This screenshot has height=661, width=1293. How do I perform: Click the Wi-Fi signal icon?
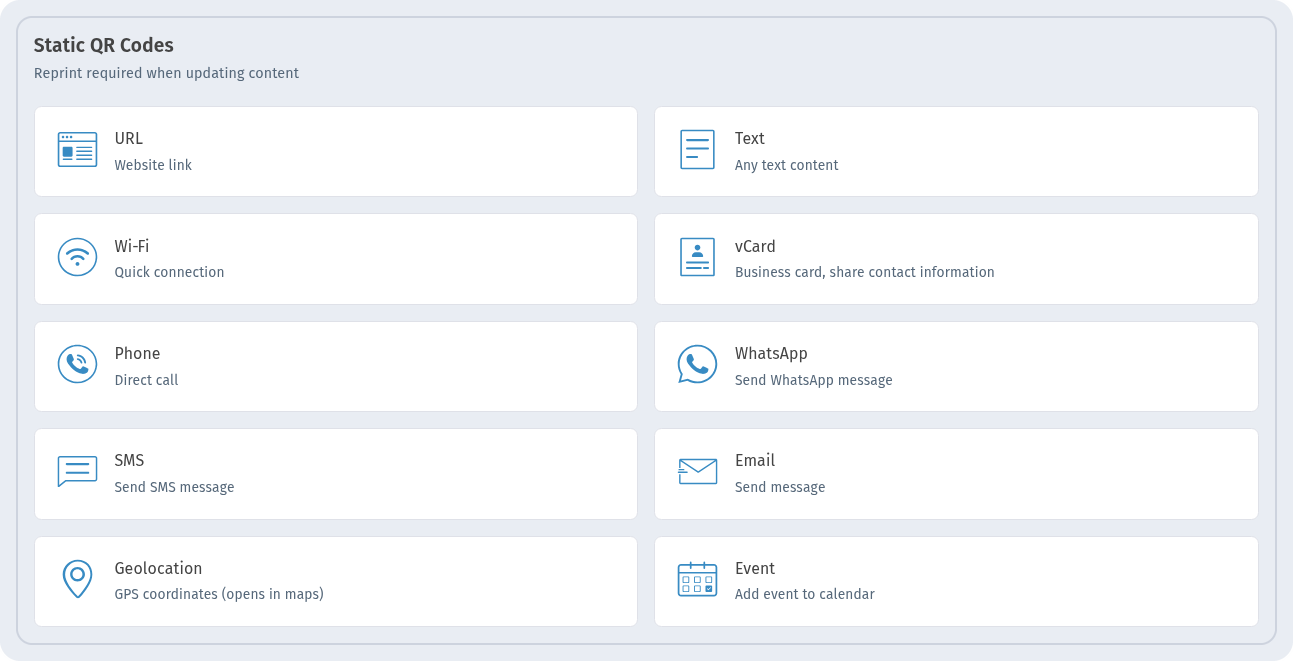click(77, 257)
